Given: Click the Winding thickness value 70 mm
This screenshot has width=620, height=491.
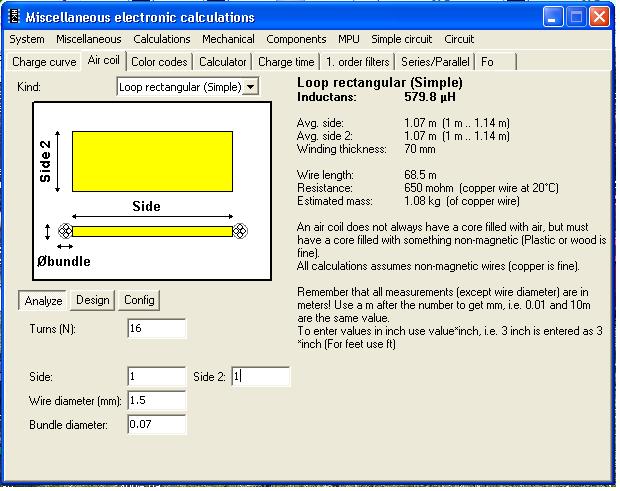Looking at the screenshot, I should tap(420, 149).
